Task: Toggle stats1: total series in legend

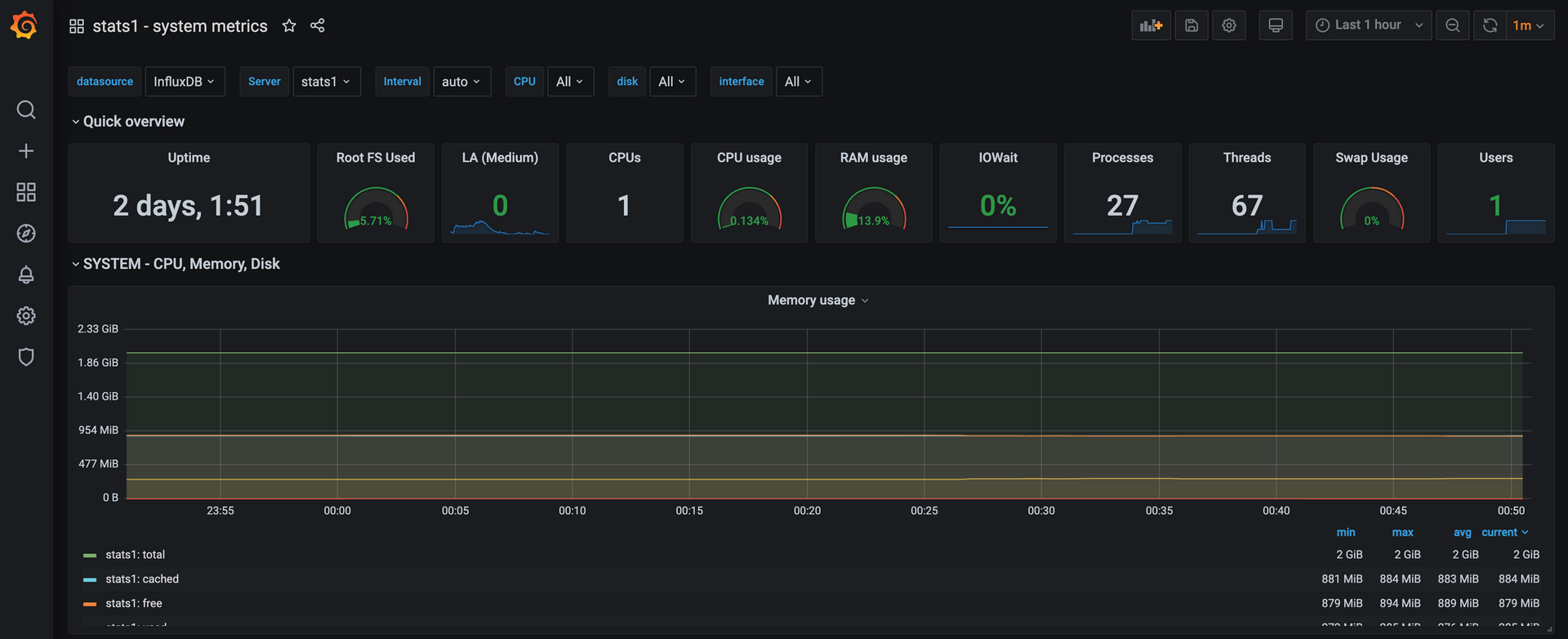Action: 135,555
